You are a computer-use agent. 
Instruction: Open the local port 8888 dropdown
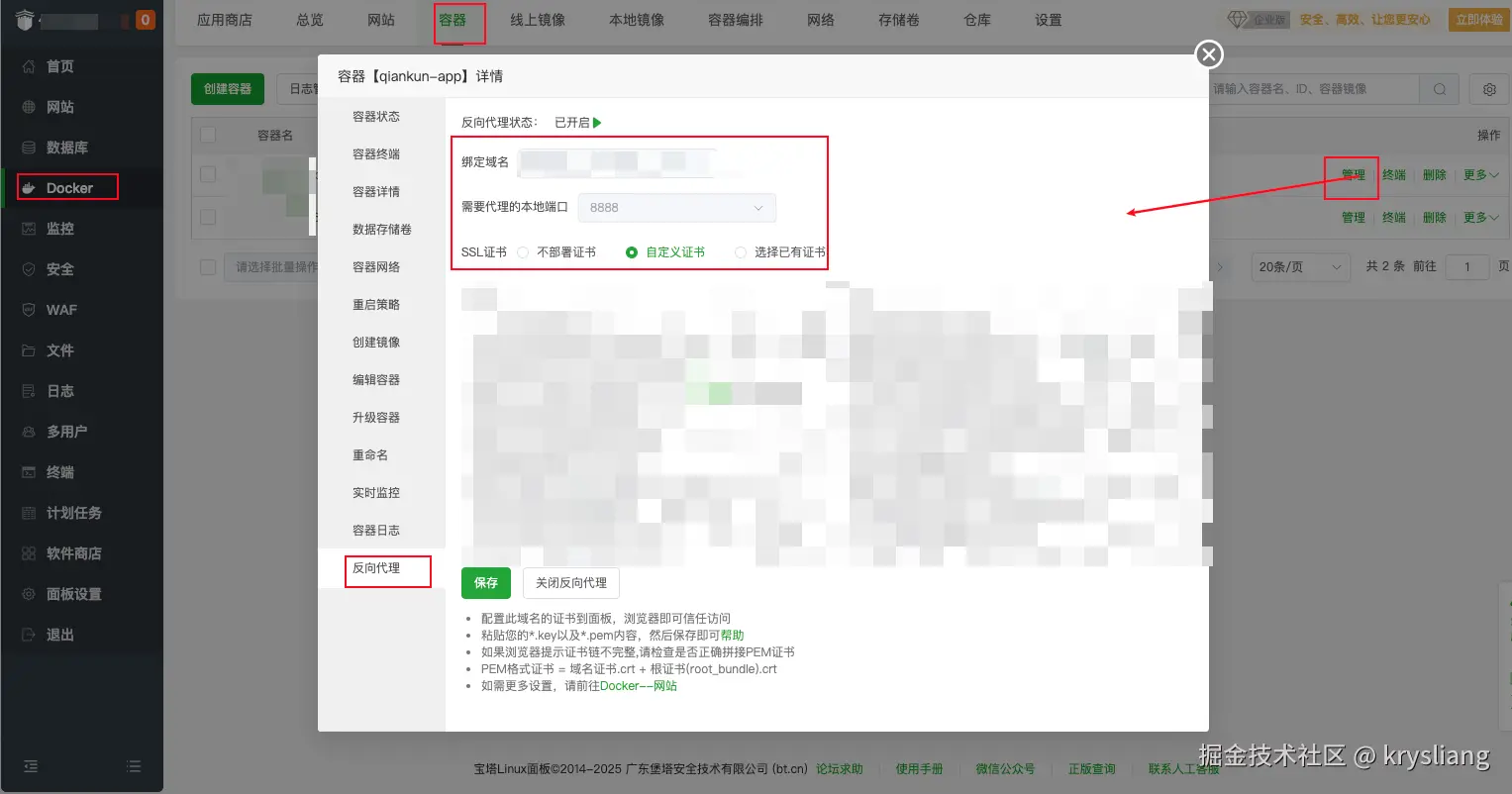[677, 208]
